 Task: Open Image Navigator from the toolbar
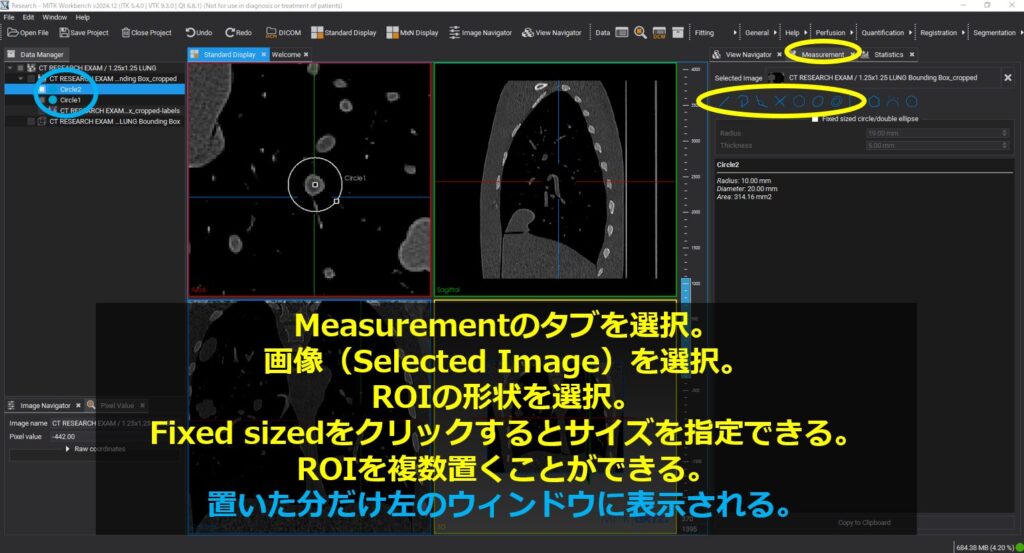[481, 32]
